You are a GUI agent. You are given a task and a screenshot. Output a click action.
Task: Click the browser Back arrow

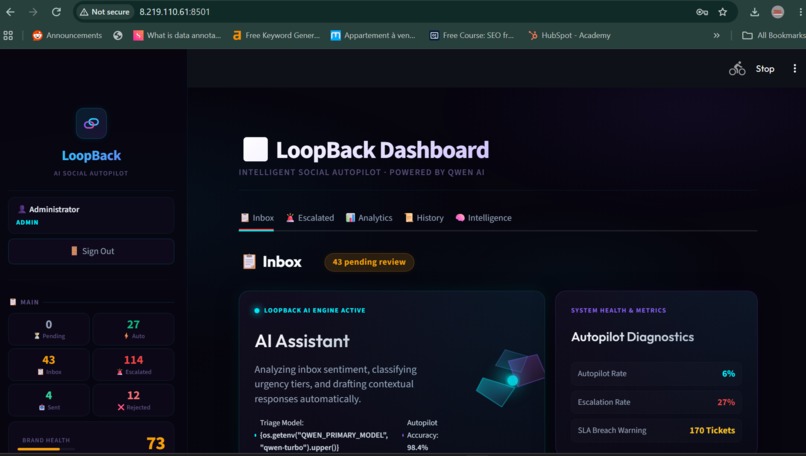tap(10, 12)
